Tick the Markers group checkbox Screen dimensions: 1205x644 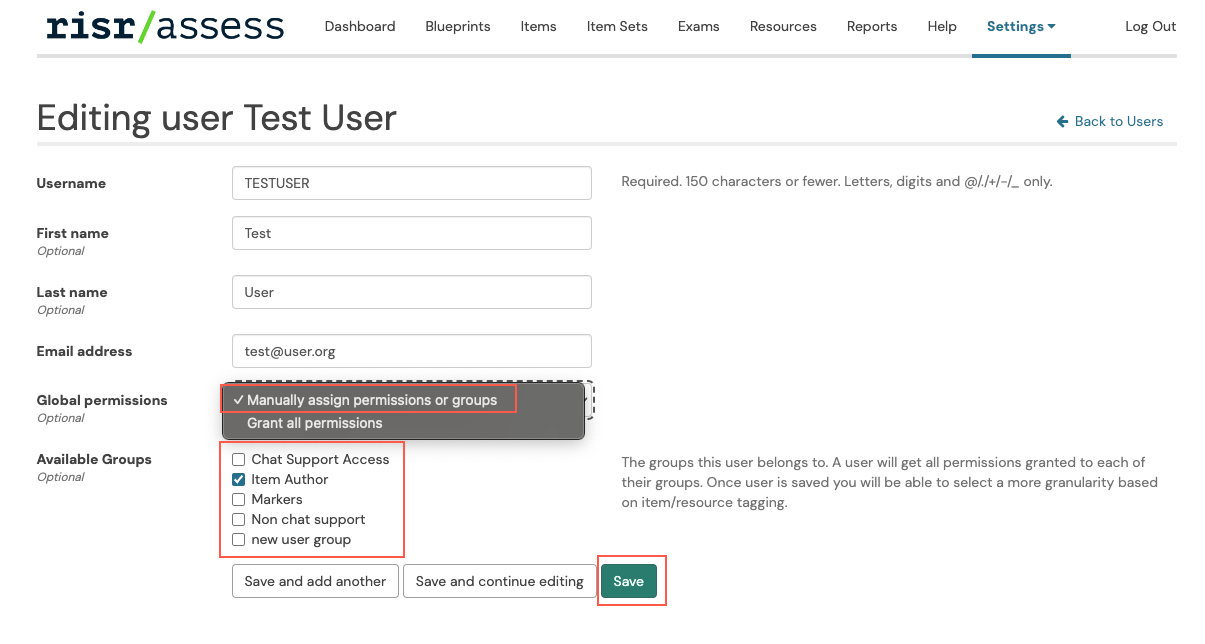[239, 500]
